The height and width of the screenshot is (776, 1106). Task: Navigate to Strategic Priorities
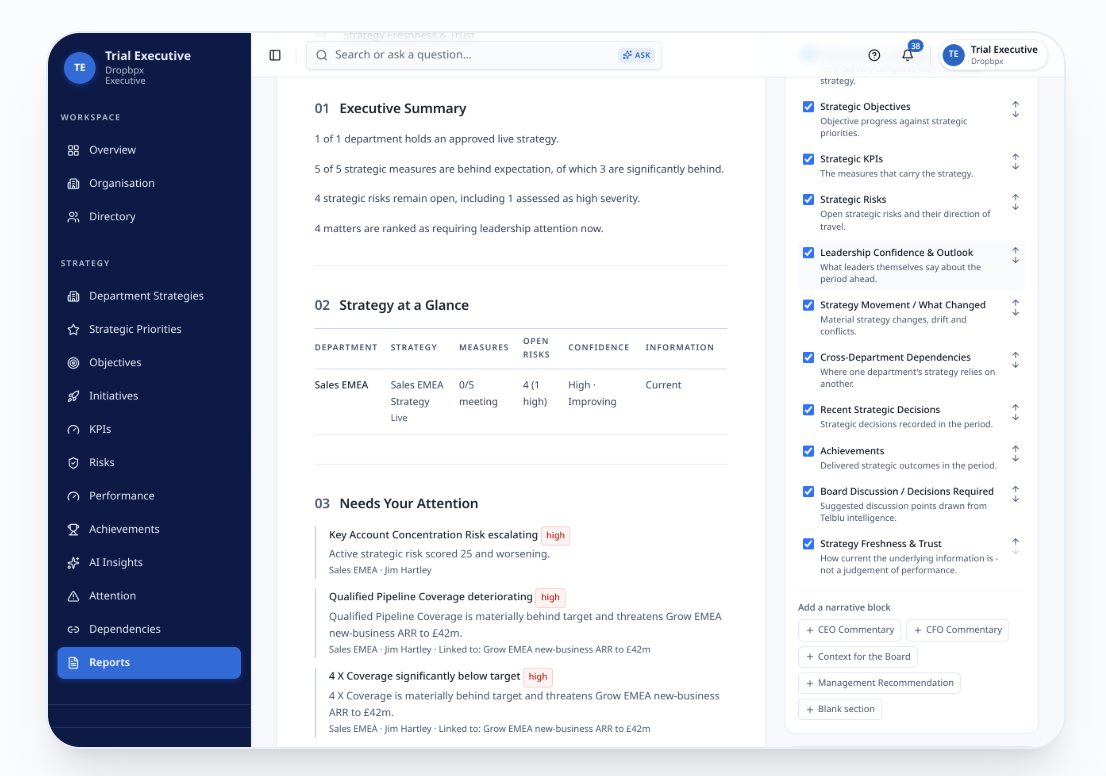[x=149, y=329]
